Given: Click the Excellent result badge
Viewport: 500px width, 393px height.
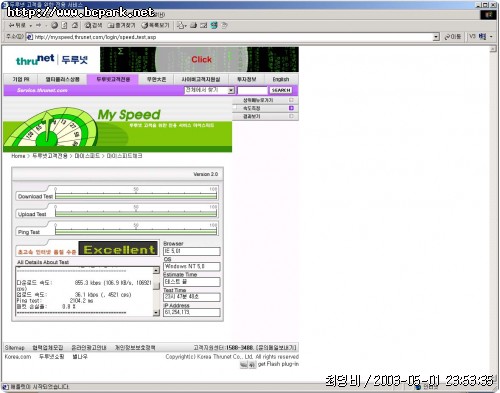Looking at the screenshot, I should (118, 249).
